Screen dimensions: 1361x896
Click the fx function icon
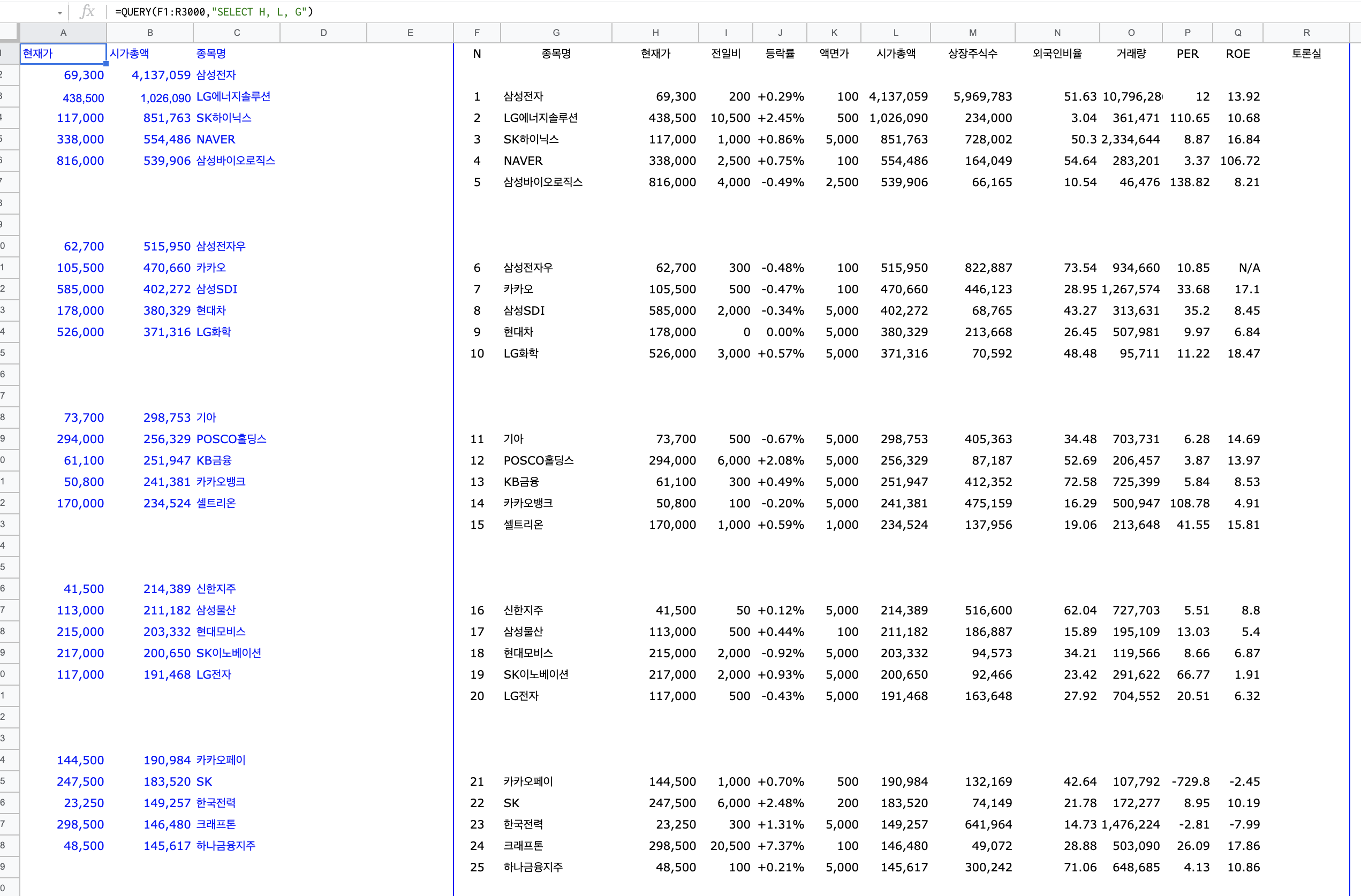[x=87, y=11]
